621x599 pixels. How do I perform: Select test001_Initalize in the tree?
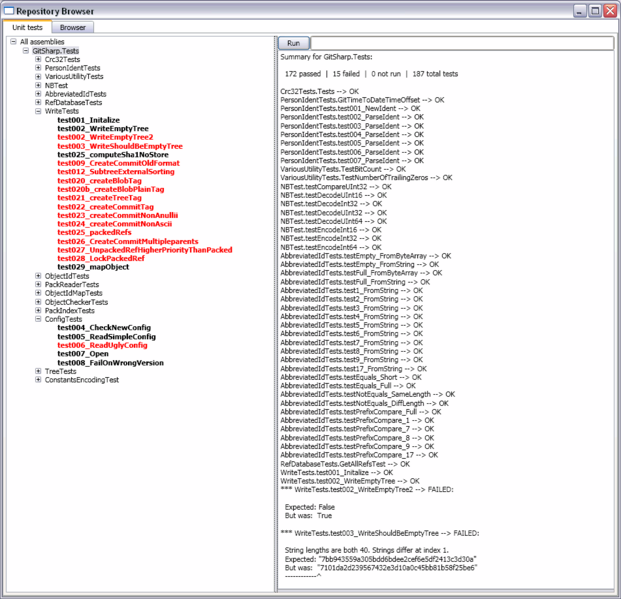coord(88,120)
